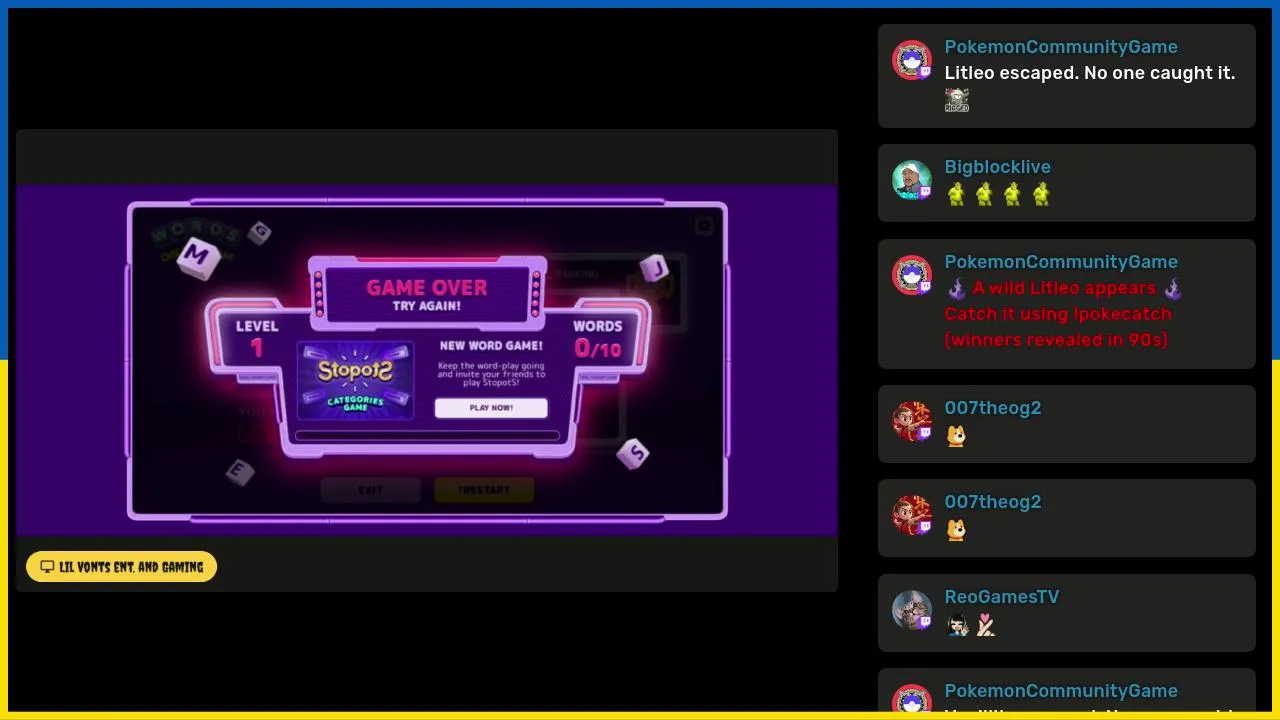
Task: Open ReoGamesTV's username link
Action: click(x=1001, y=597)
